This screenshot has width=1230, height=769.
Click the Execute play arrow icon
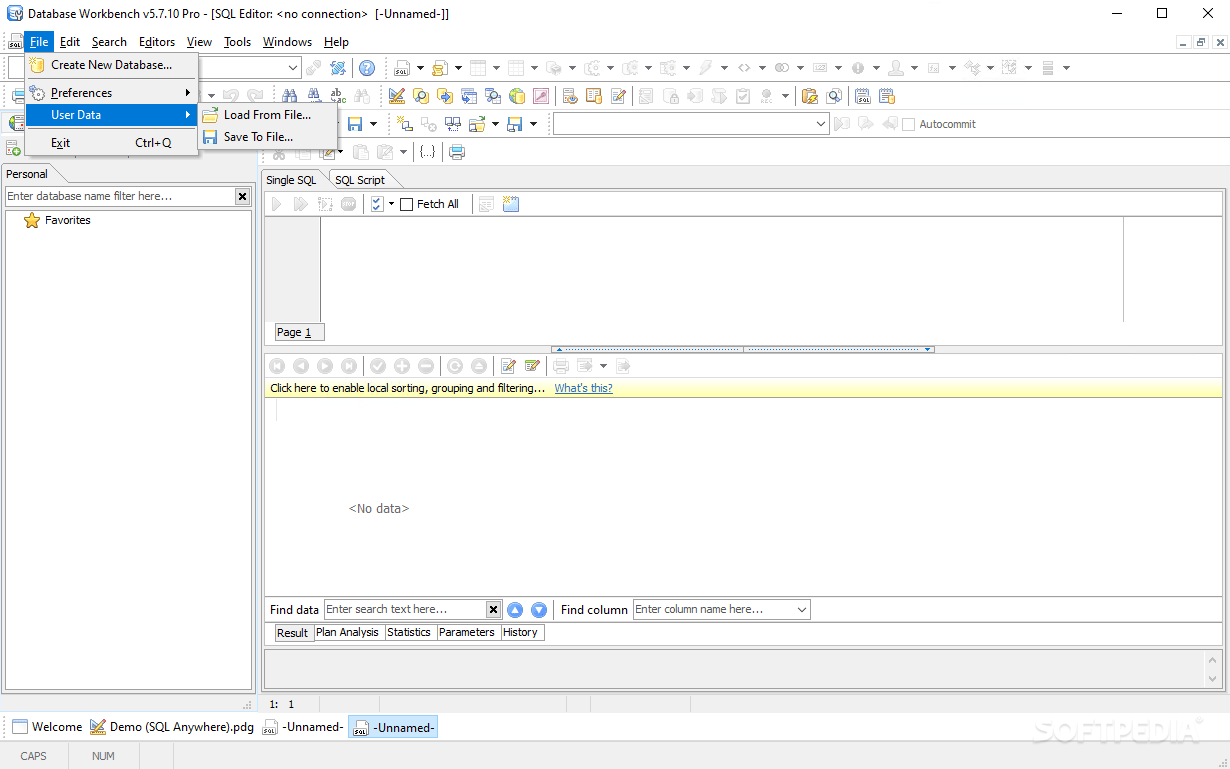click(276, 204)
